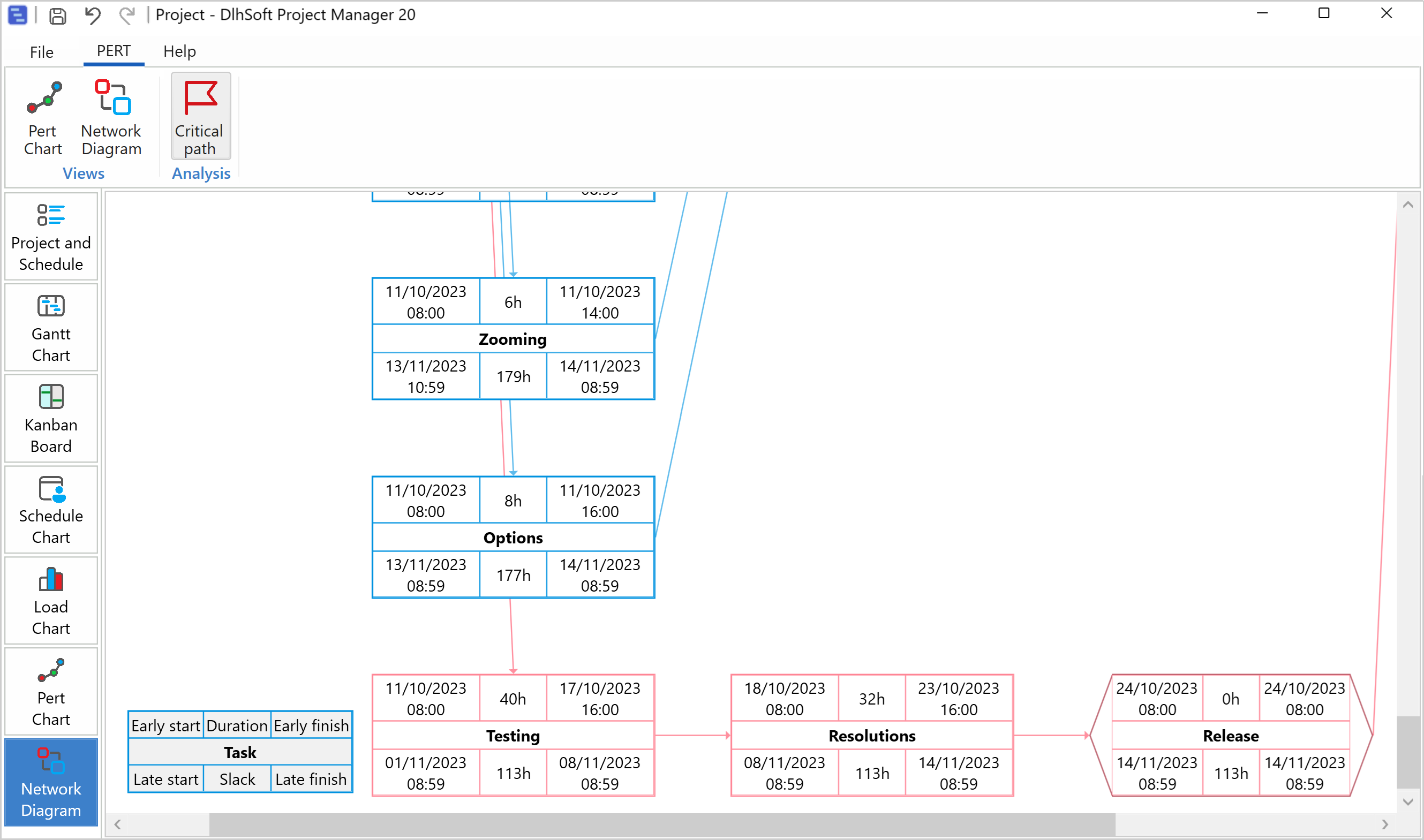The width and height of the screenshot is (1424, 840).
Task: Open the Schedule Chart view
Action: (50, 510)
